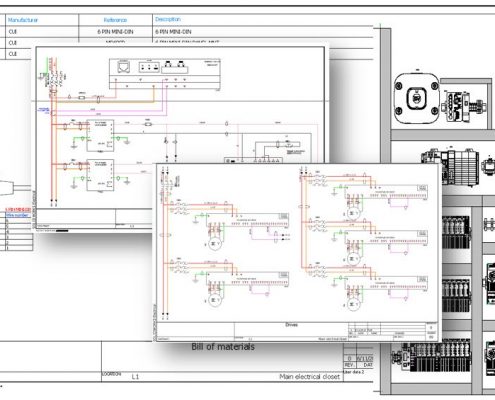Click the first CUI manufacturer cell
This screenshot has width=495, height=400.
tap(13, 32)
